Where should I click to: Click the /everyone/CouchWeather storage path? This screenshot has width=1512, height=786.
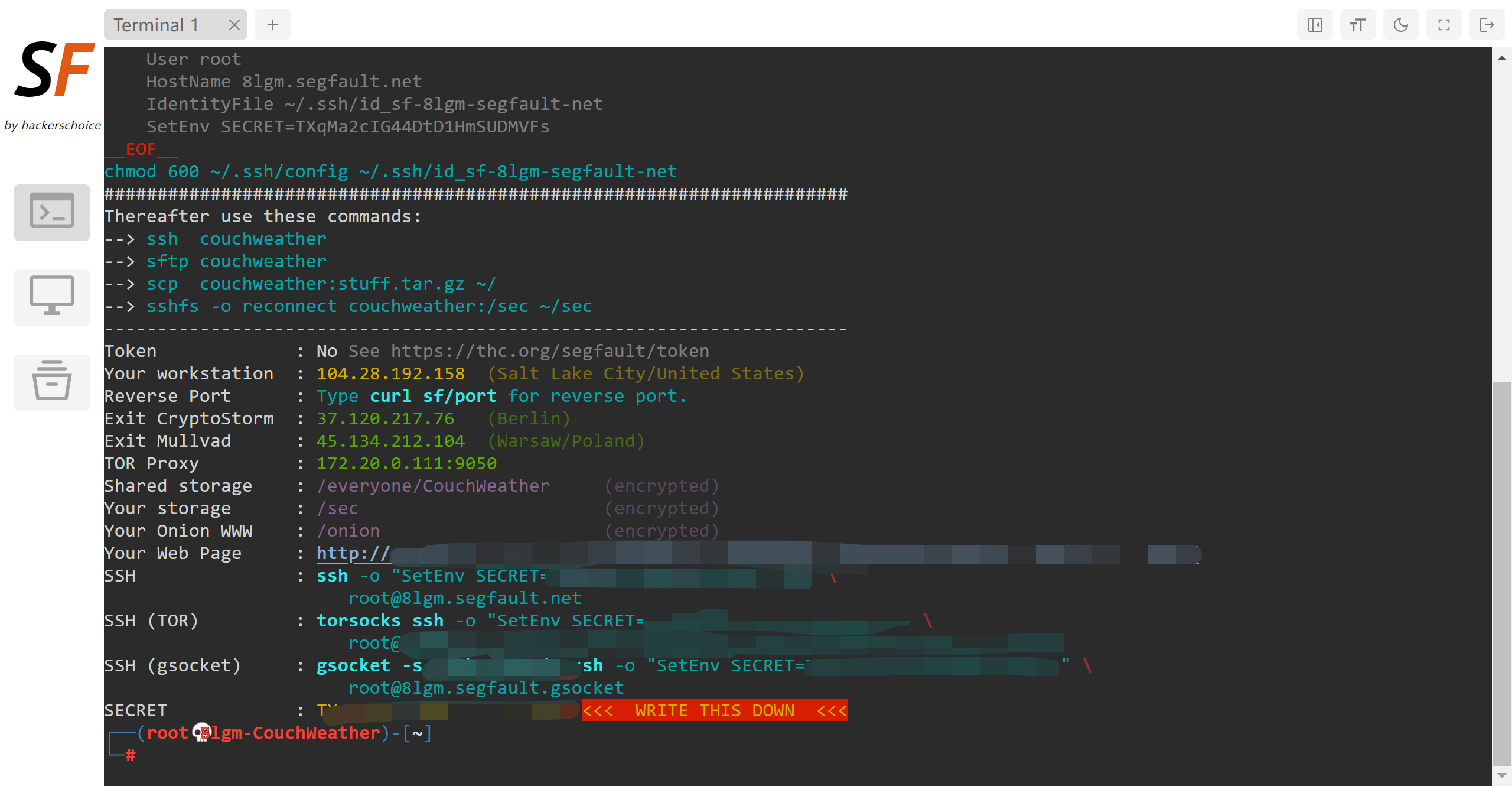[434, 486]
